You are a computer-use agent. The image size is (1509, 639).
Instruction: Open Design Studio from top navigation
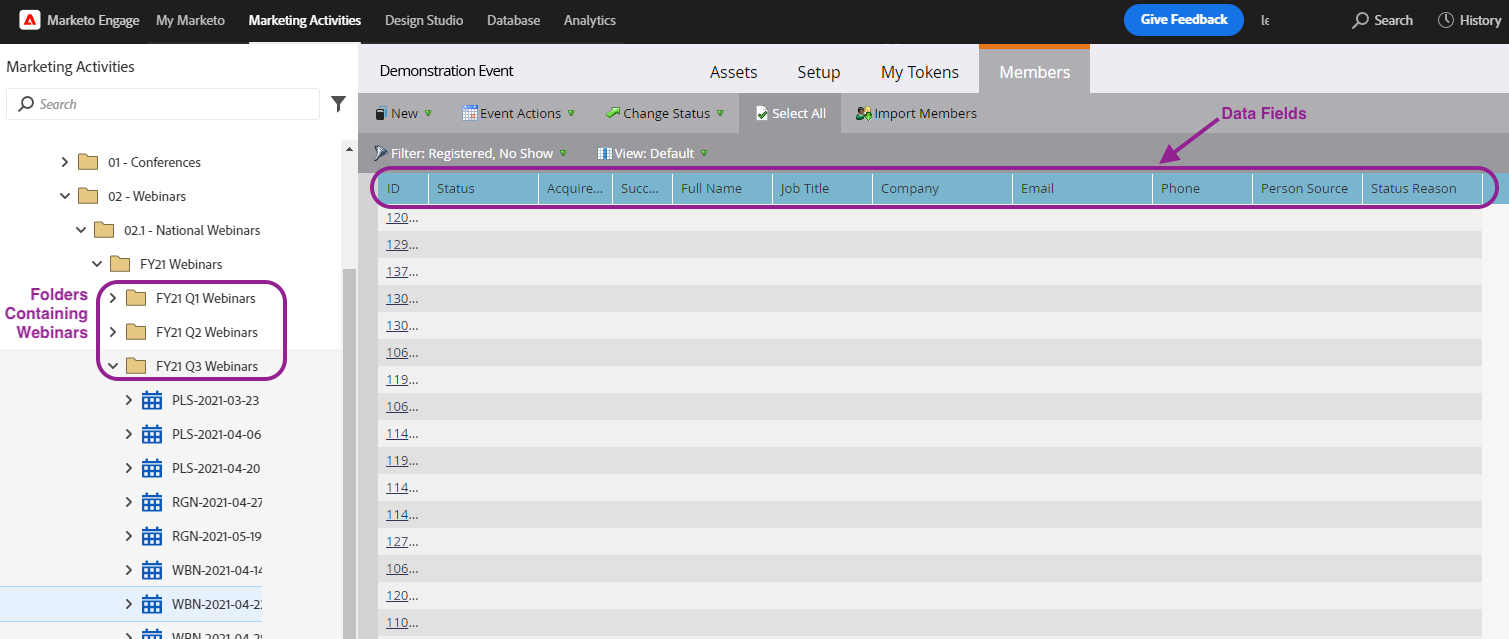pos(424,20)
